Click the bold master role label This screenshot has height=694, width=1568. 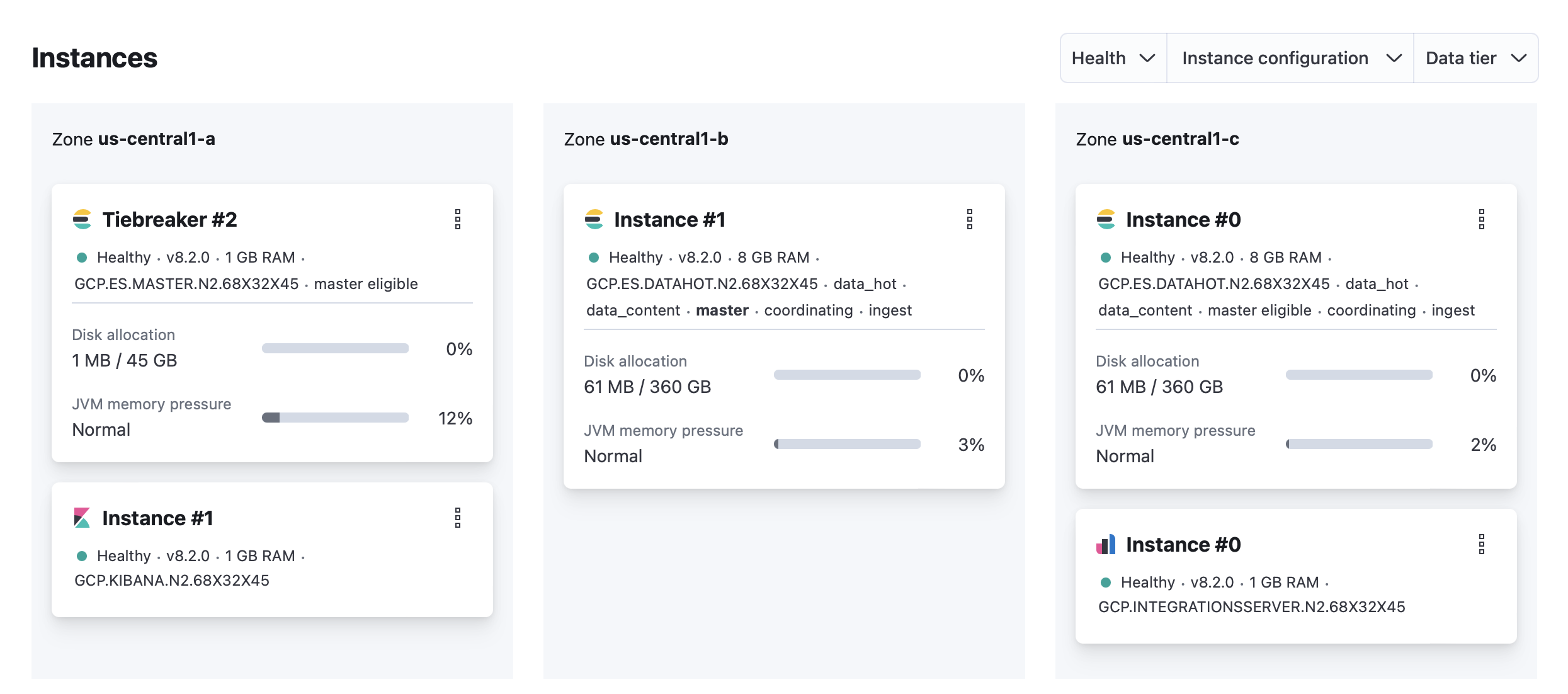722,310
